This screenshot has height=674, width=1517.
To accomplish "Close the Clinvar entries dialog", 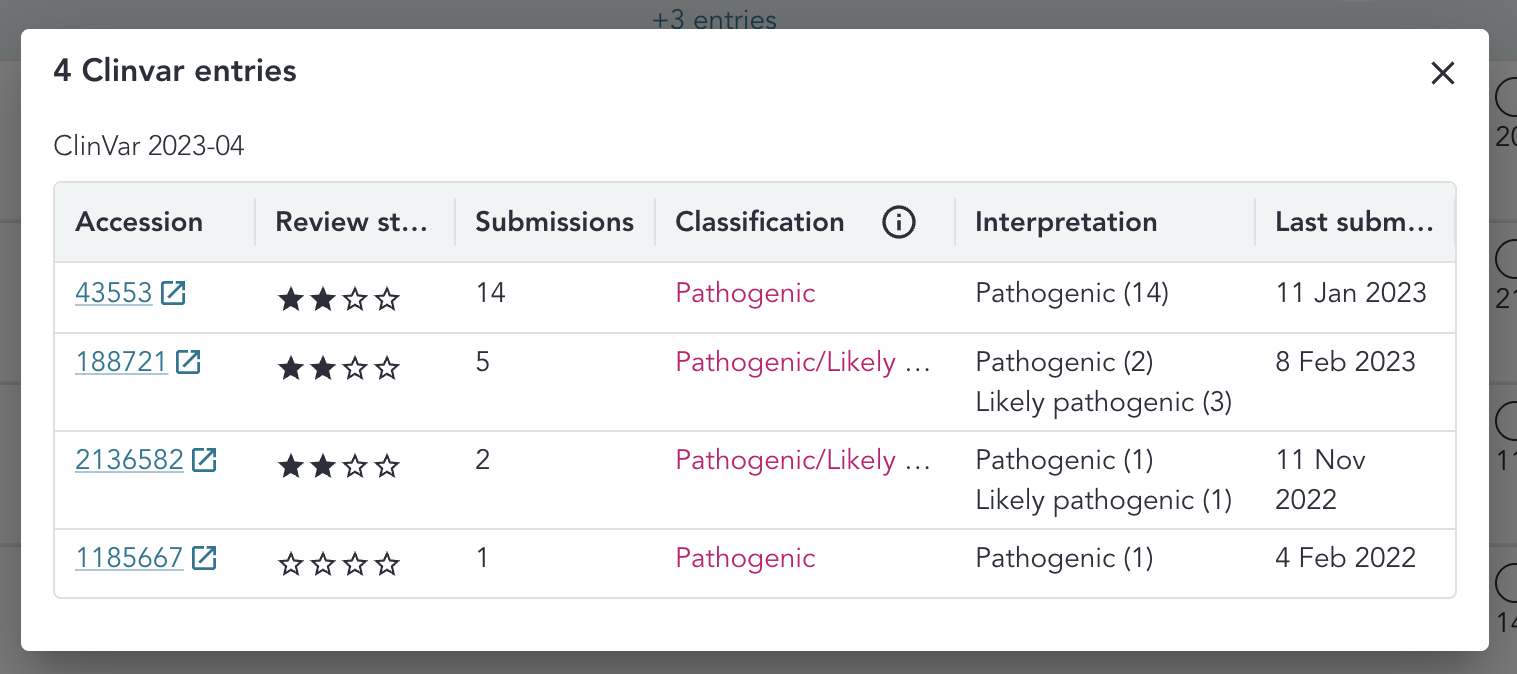I will [x=1442, y=73].
